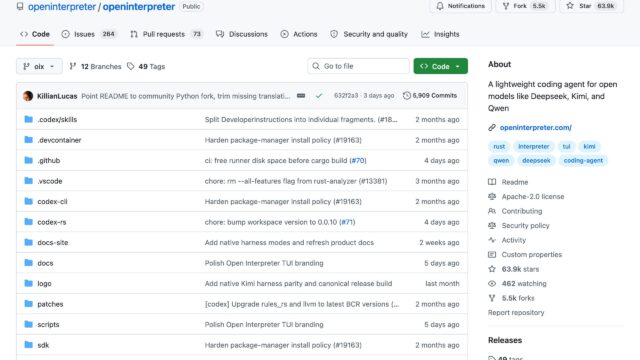Select the deepseek topic tag
This screenshot has width=640, height=360.
(536, 160)
